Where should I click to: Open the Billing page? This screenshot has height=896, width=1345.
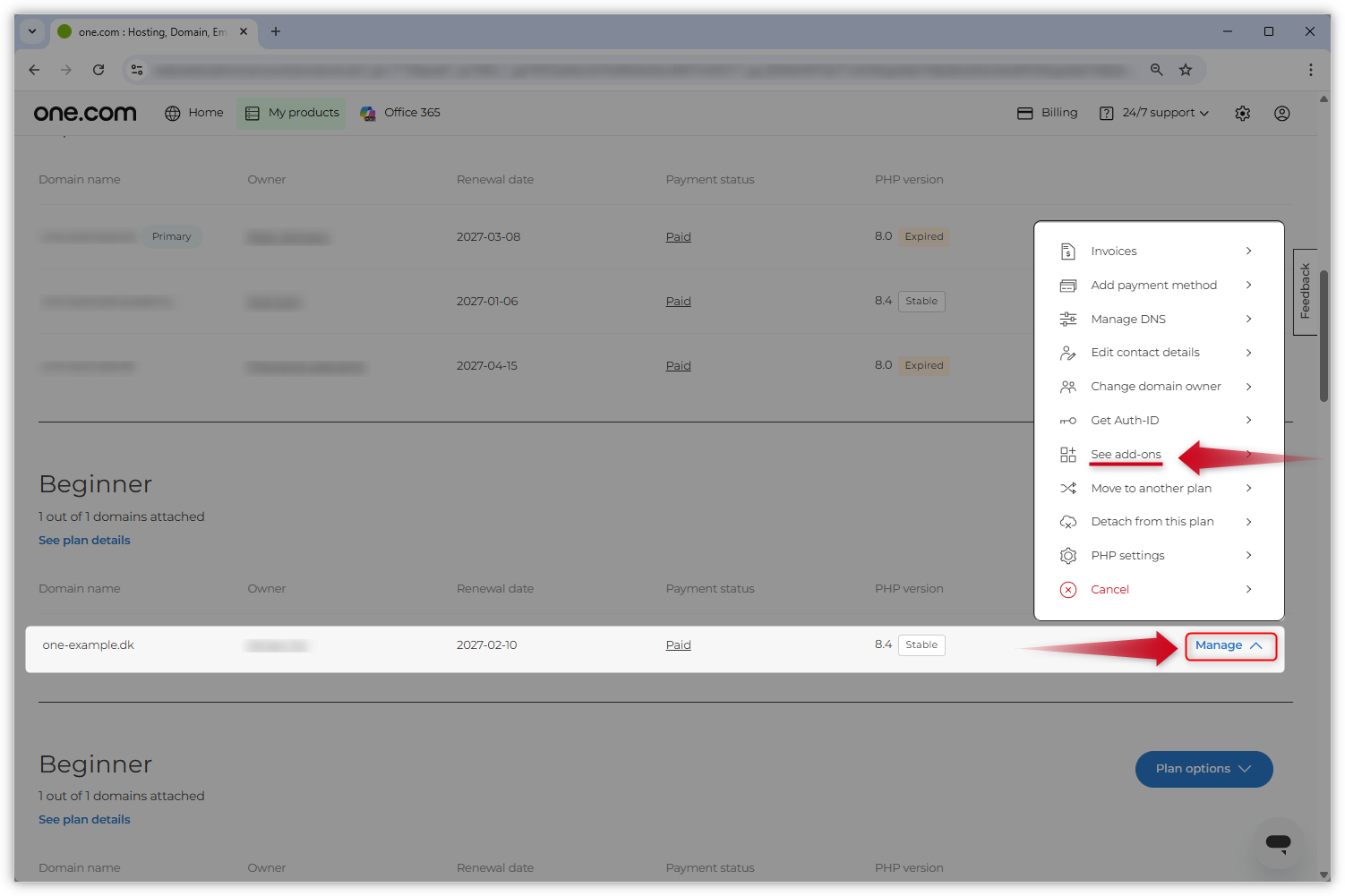click(x=1048, y=113)
